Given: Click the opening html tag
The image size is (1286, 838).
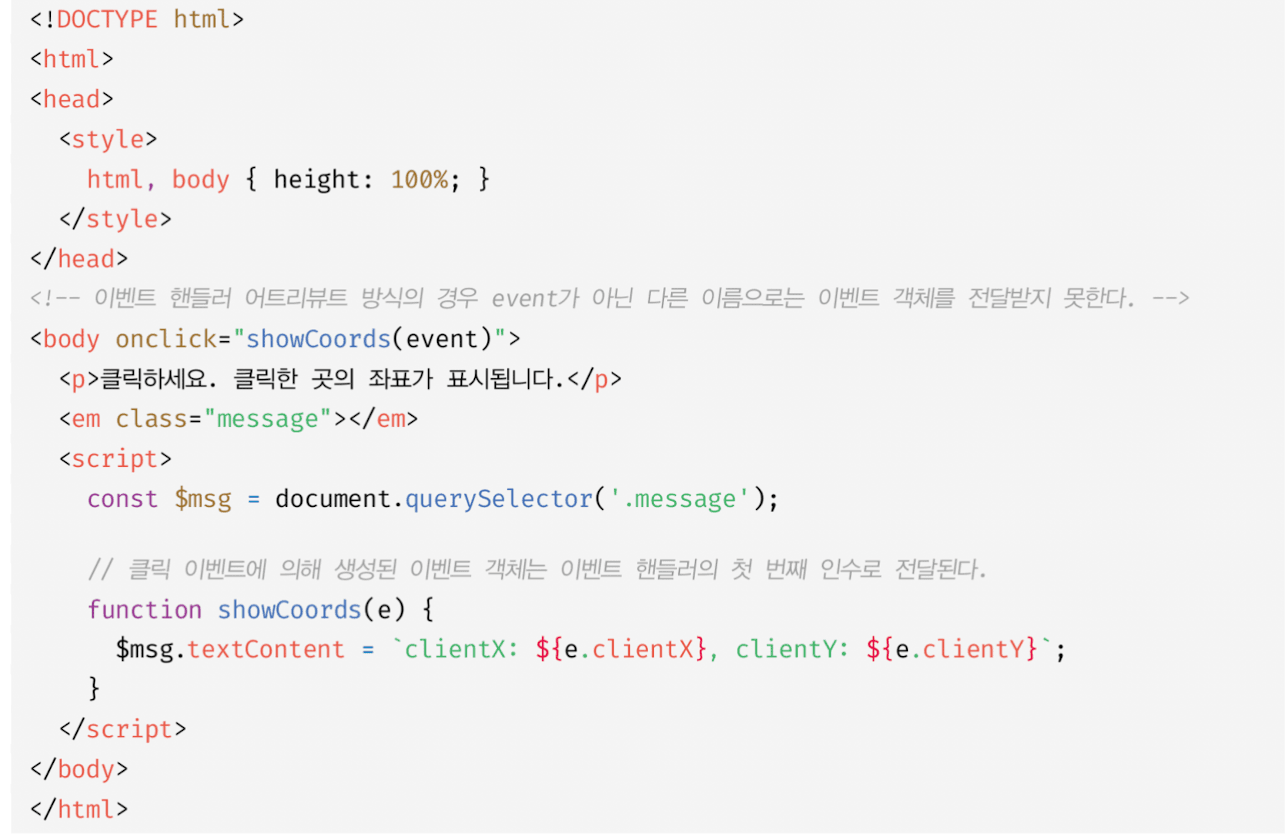Looking at the screenshot, I should [x=72, y=59].
